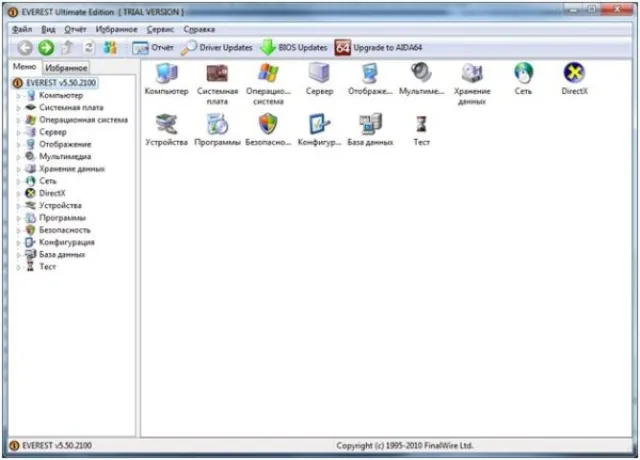The image size is (640, 460).
Task: Click BIOS Updates in the toolbar
Action: pos(293,48)
